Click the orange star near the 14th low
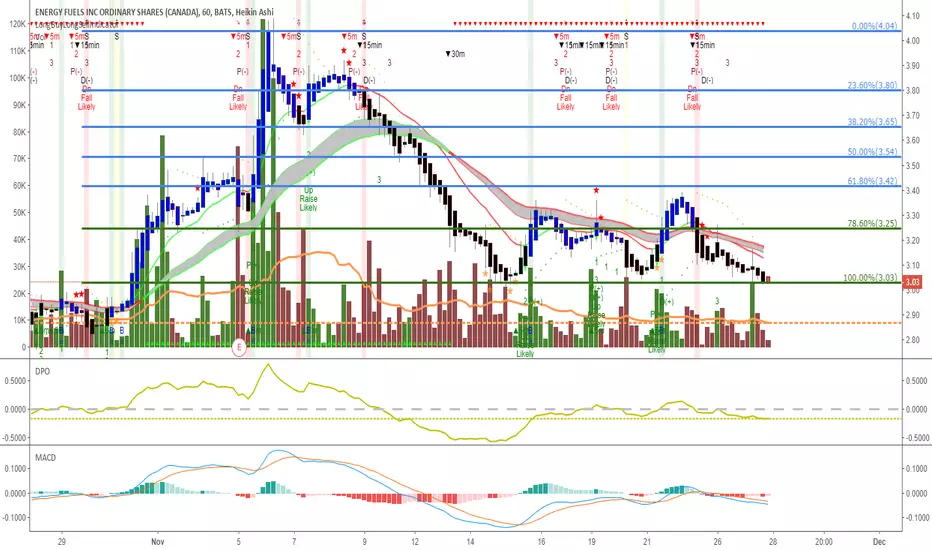Screen dimensions: 932x550 click(486, 274)
